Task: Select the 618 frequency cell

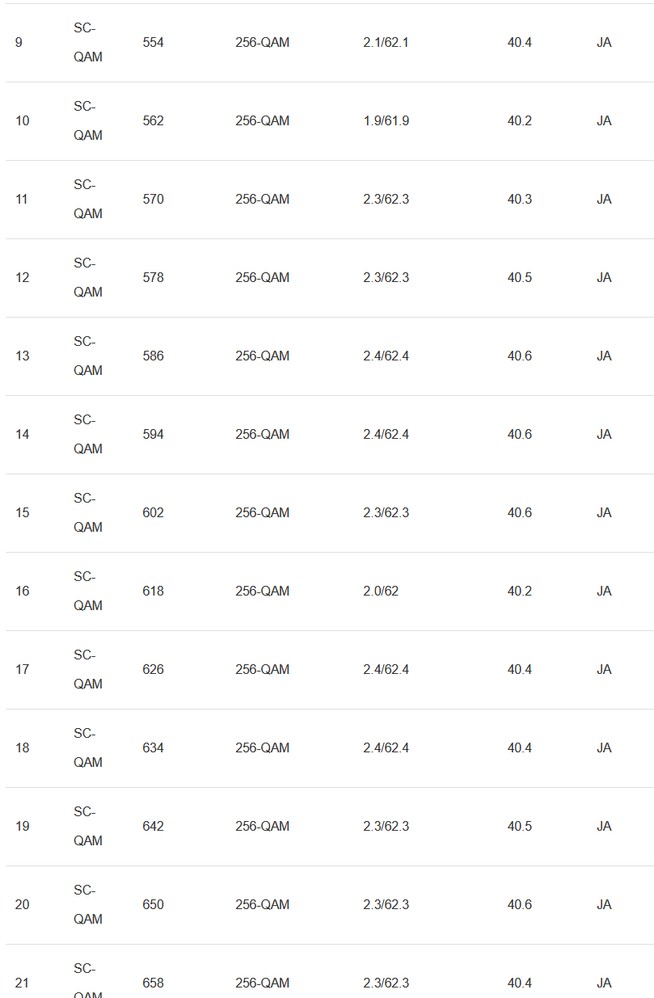Action: point(153,591)
